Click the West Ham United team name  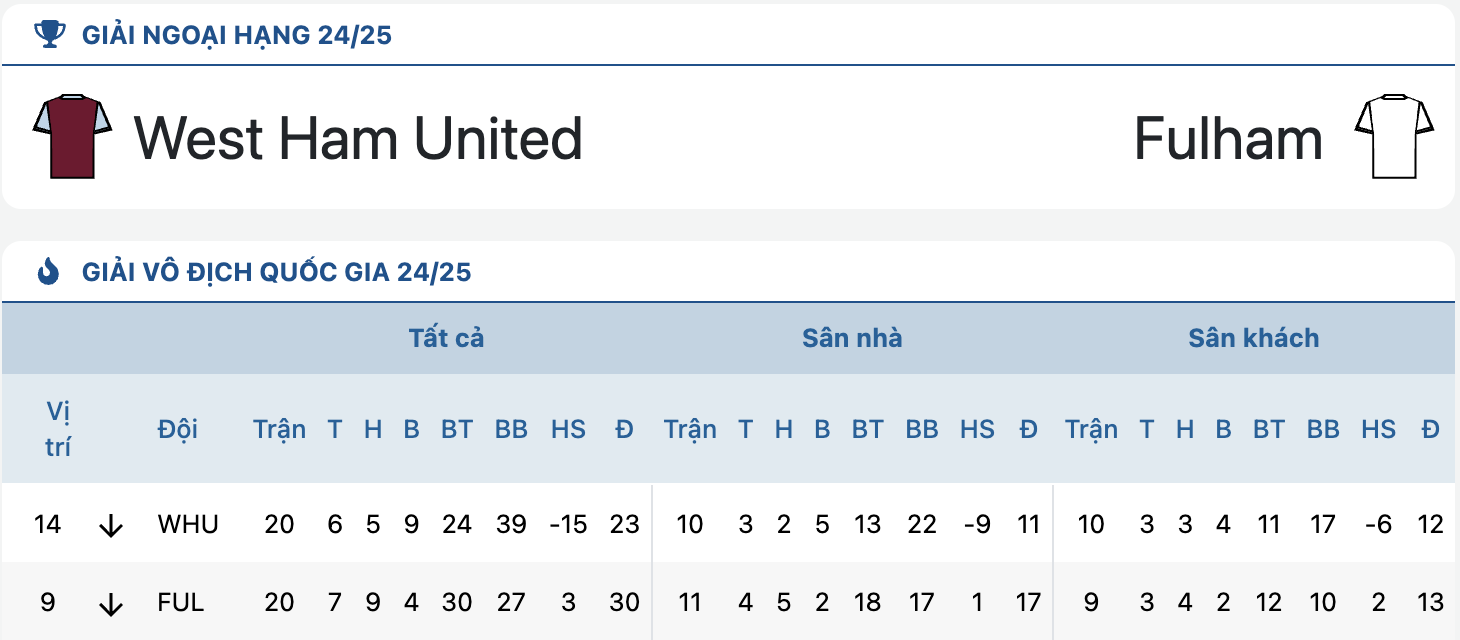[x=358, y=138]
